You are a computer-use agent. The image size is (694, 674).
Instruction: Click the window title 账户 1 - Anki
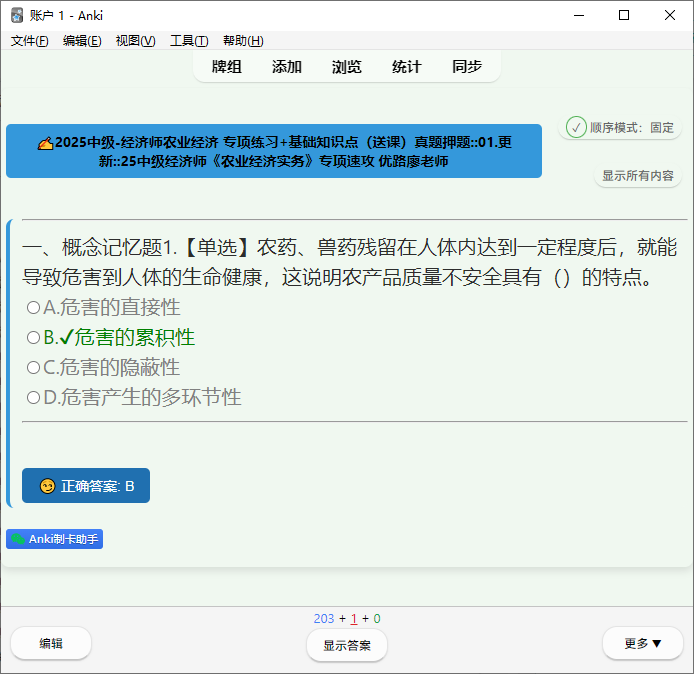66,15
